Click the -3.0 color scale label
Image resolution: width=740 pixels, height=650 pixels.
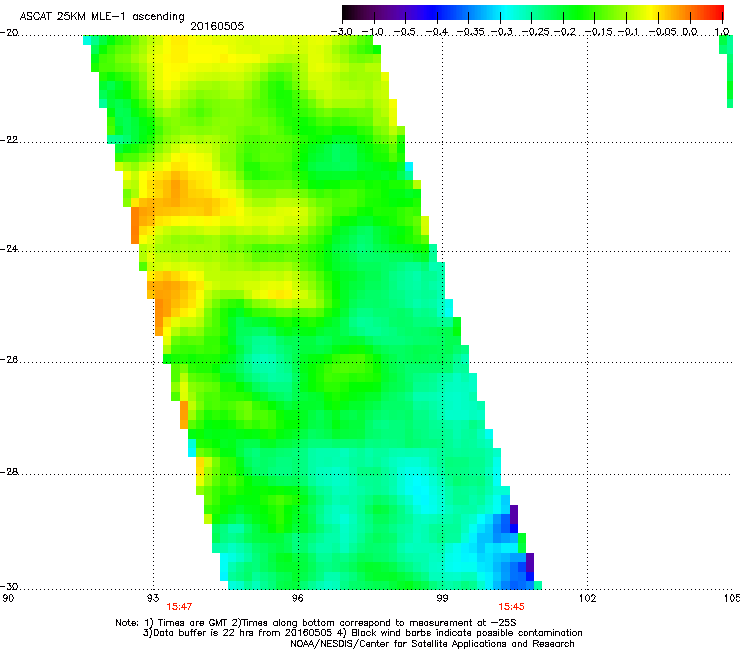342,32
